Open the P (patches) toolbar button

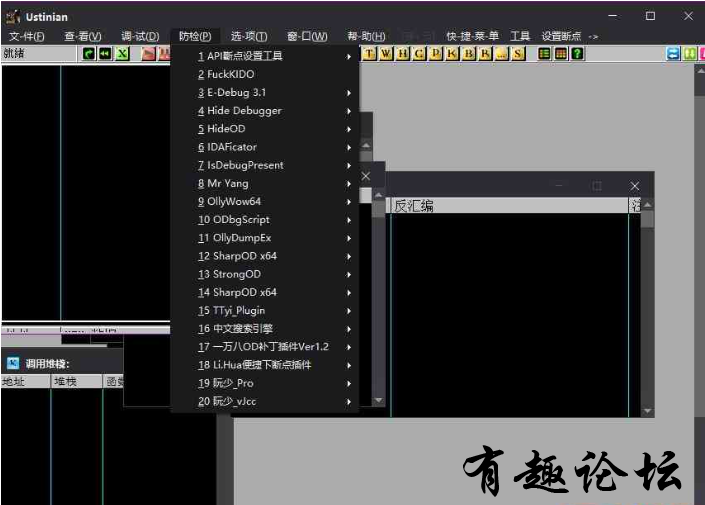click(436, 54)
